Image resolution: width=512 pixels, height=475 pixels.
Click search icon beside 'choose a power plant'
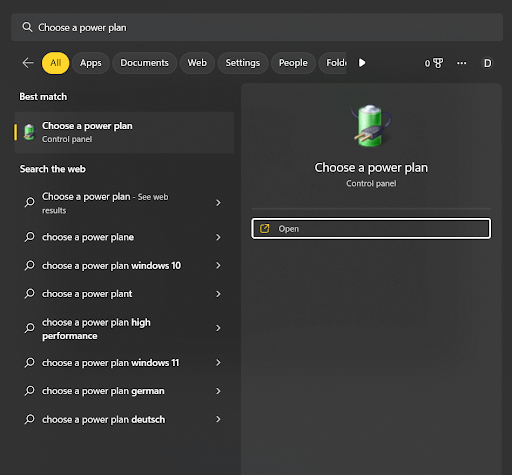click(x=30, y=294)
